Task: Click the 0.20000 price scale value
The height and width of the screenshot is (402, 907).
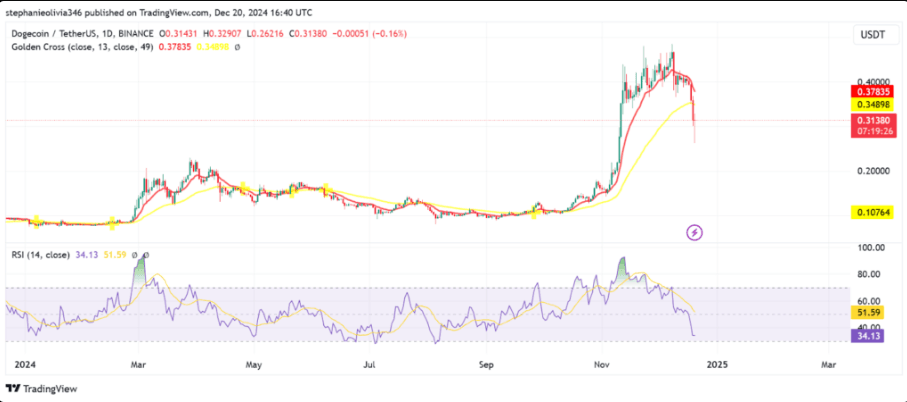Action: (874, 171)
